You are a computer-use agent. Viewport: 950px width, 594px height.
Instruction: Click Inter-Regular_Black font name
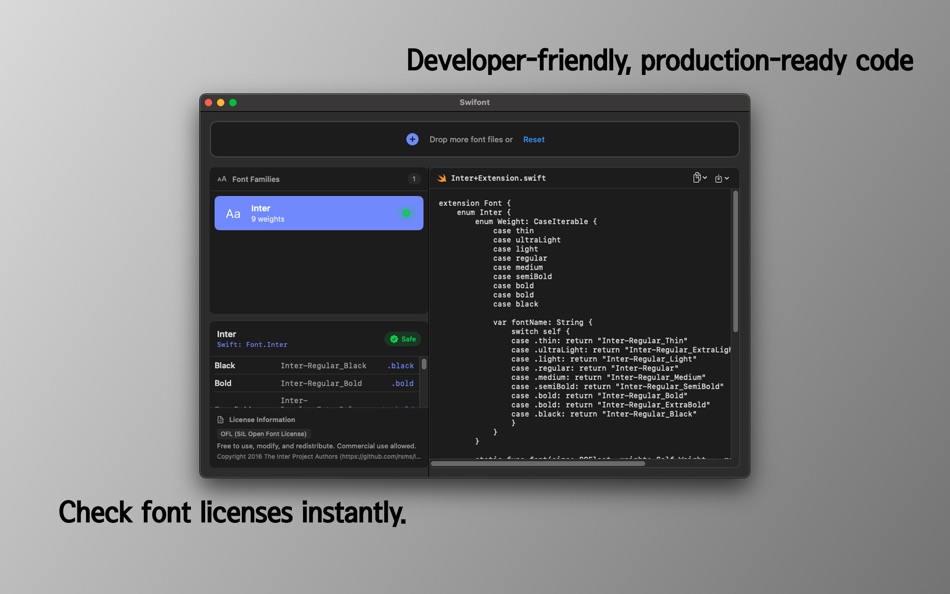click(324, 365)
